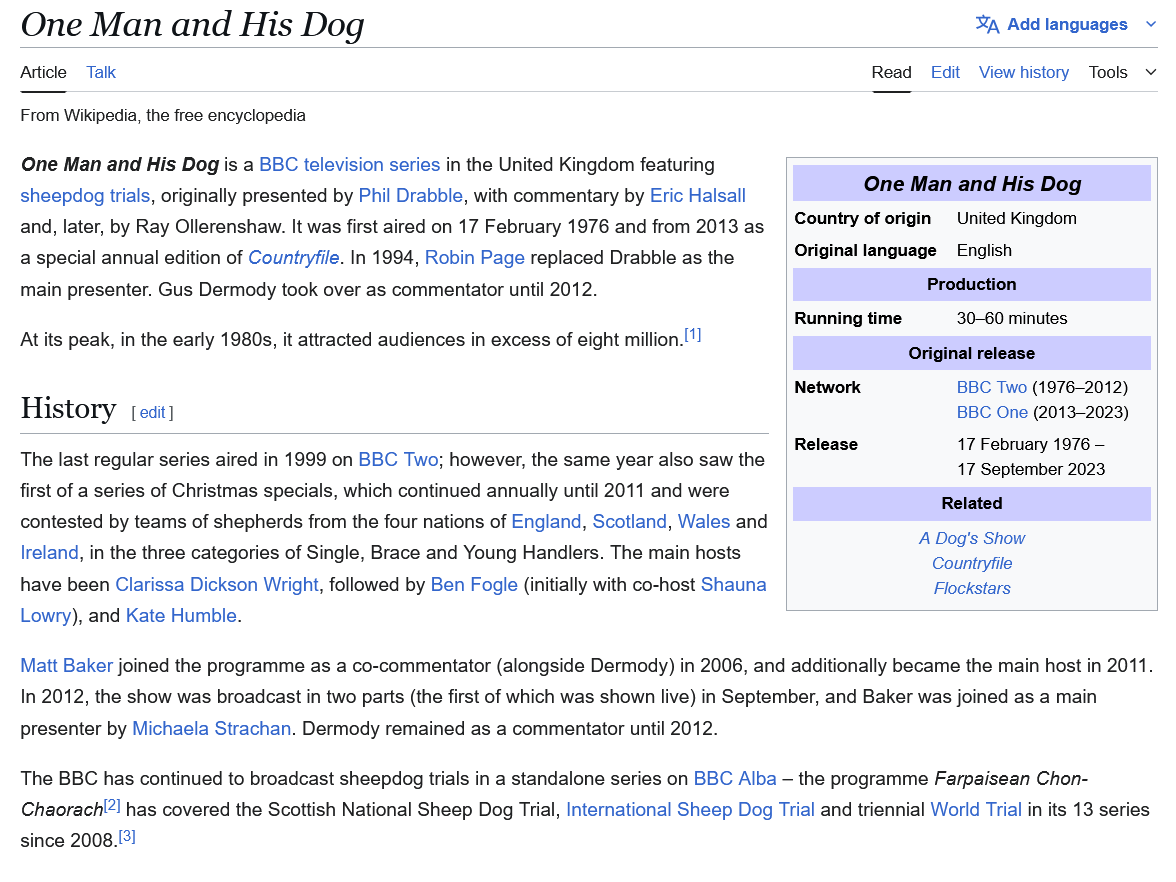Jump to citation reference [2]

(112, 805)
